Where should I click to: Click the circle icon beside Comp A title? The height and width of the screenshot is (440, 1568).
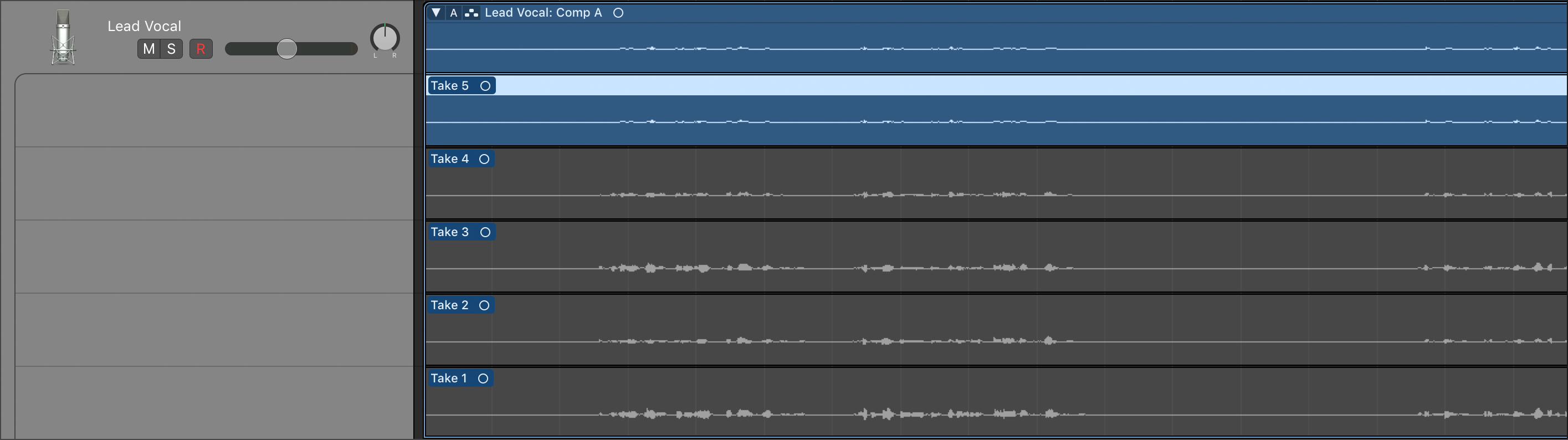[618, 13]
